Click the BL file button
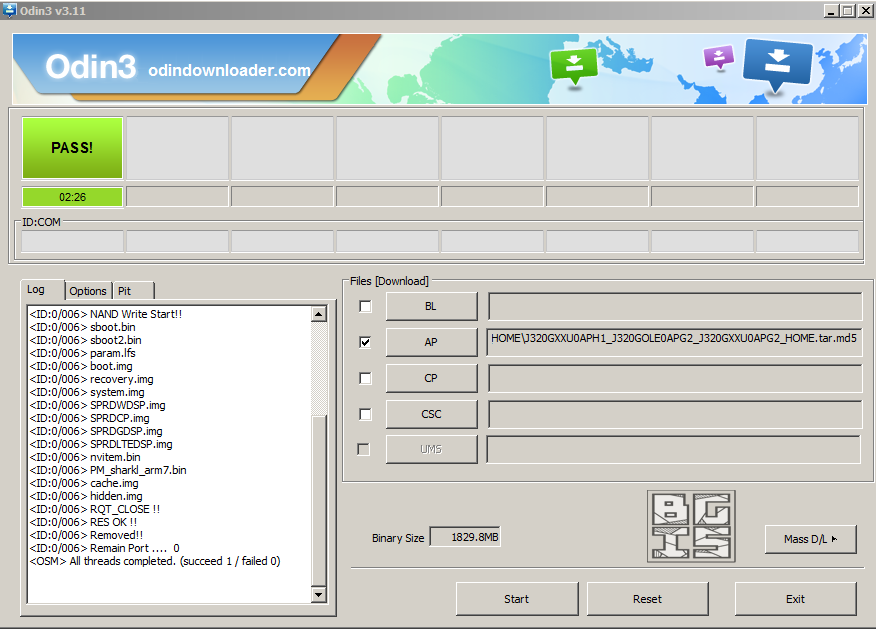 [x=431, y=306]
